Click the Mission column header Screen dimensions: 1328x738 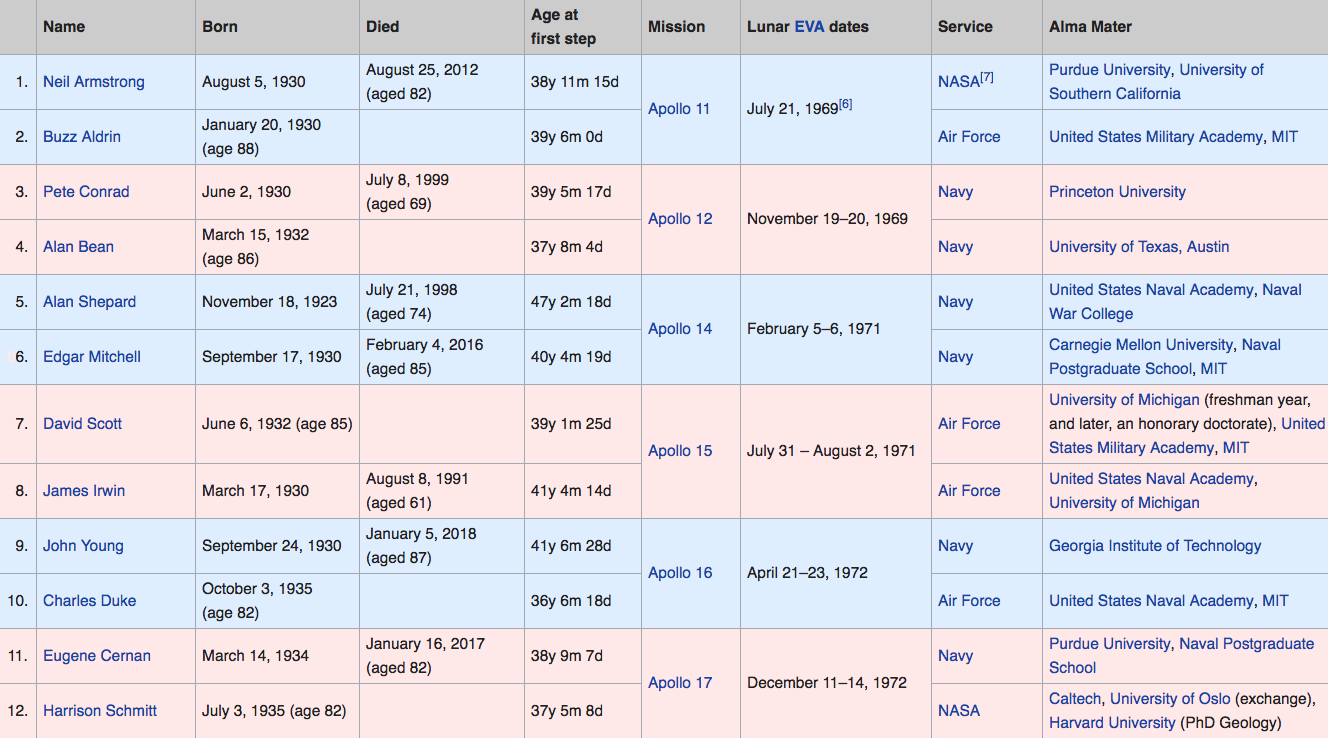coord(676,27)
